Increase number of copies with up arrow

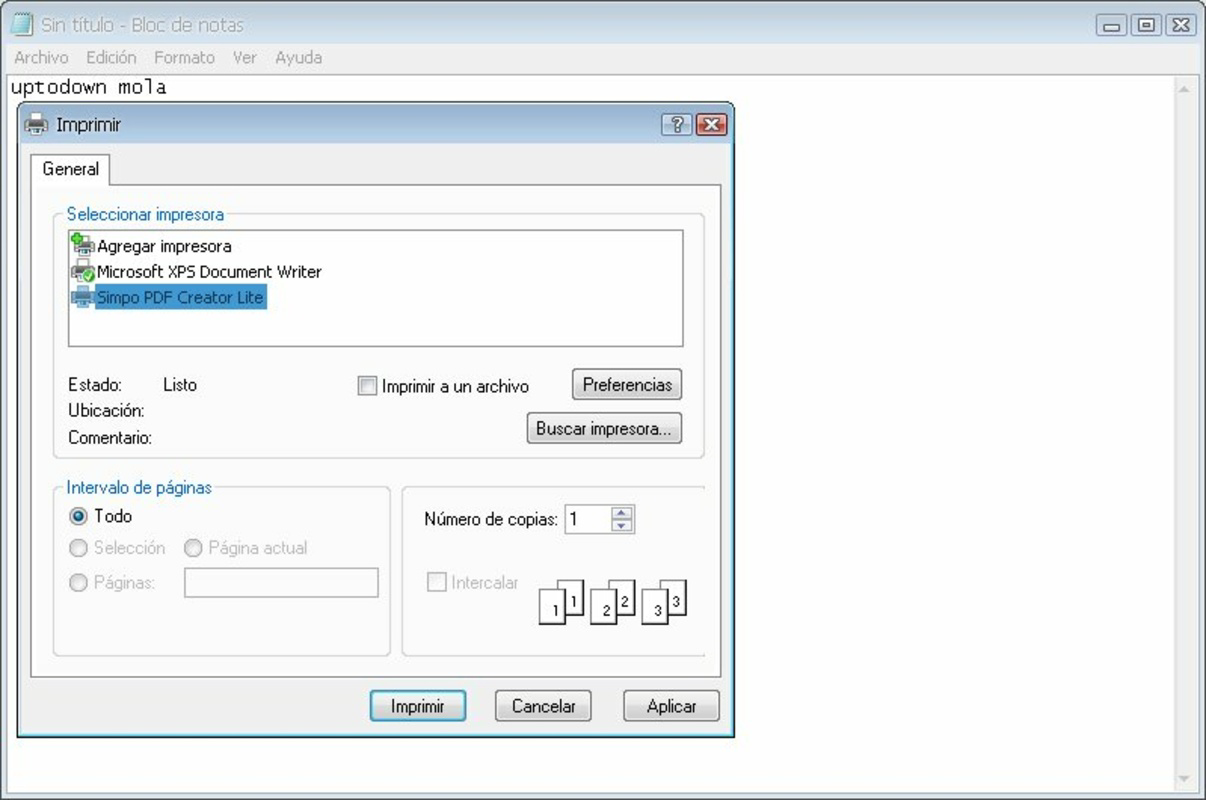point(622,513)
